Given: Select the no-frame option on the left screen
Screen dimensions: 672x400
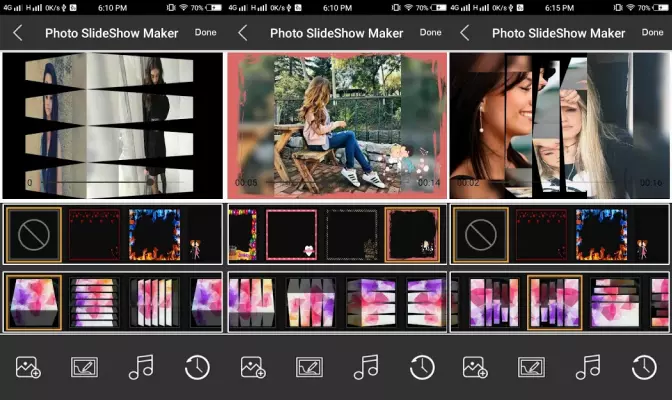Looking at the screenshot, I should click(33, 235).
